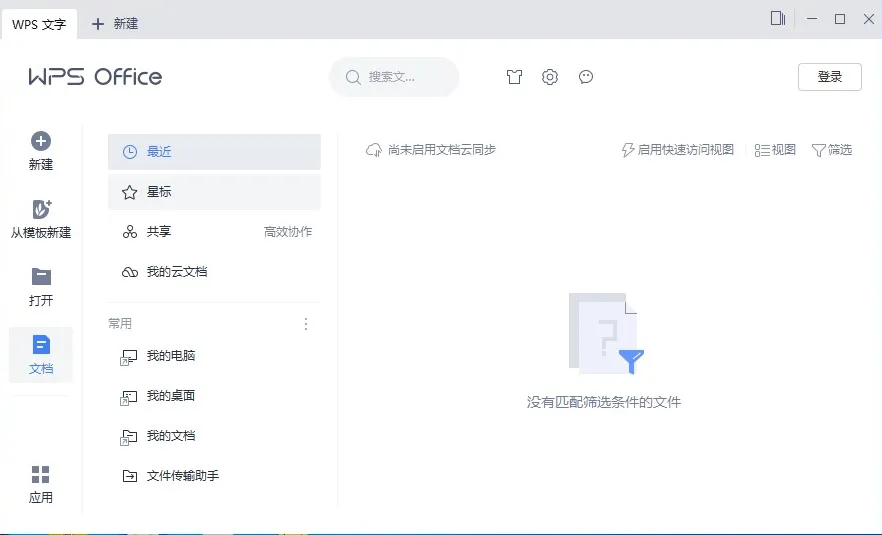Click the WPS Office logo

pyautogui.click(x=95, y=77)
